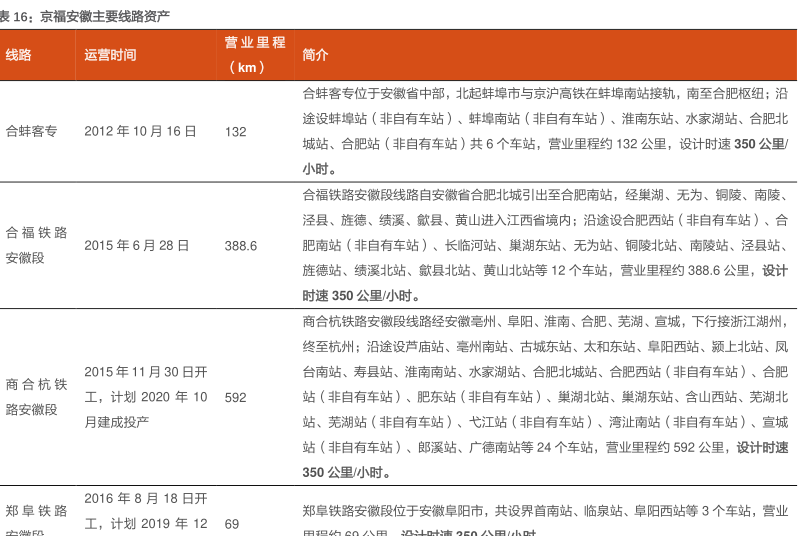The image size is (802, 536).
Task: Select the '商合杭铁路安徽段' line name cell
Action: [x=37, y=397]
